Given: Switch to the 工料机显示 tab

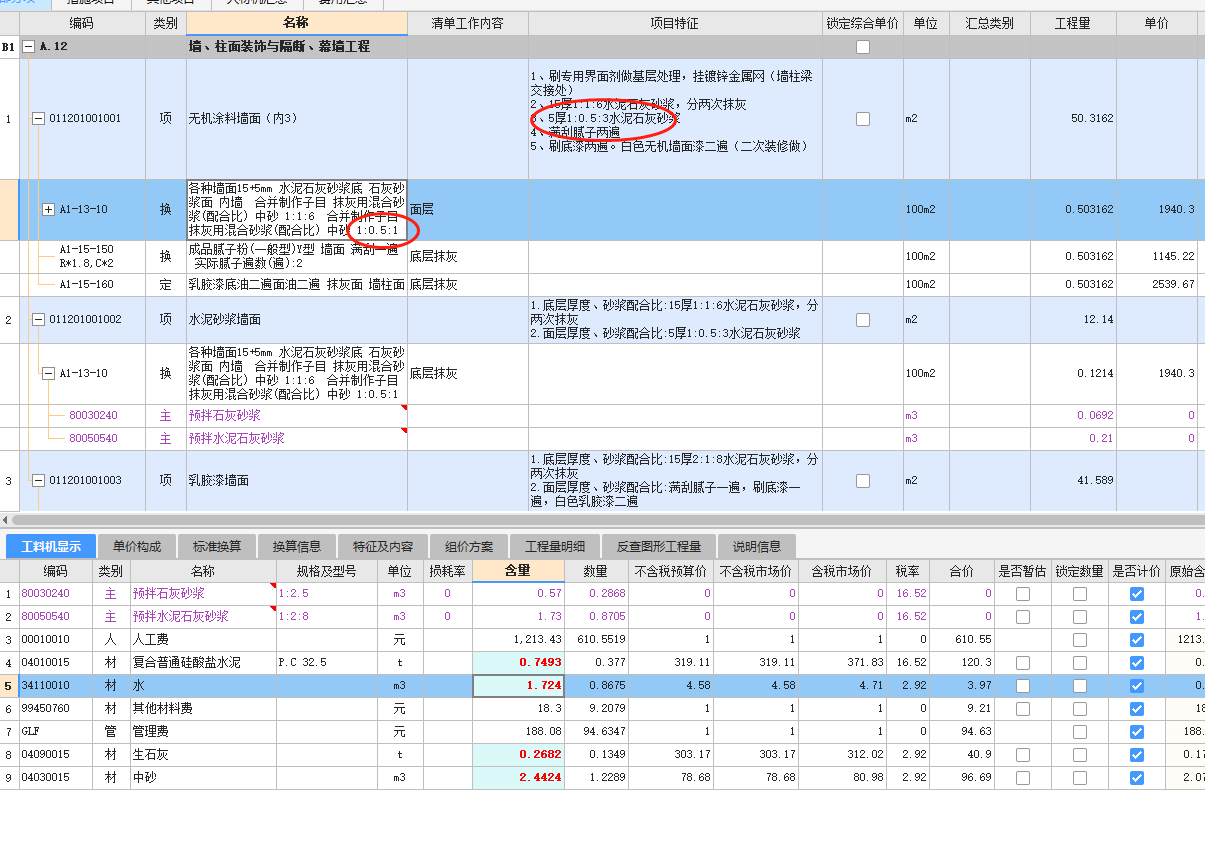Looking at the screenshot, I should tap(51, 546).
